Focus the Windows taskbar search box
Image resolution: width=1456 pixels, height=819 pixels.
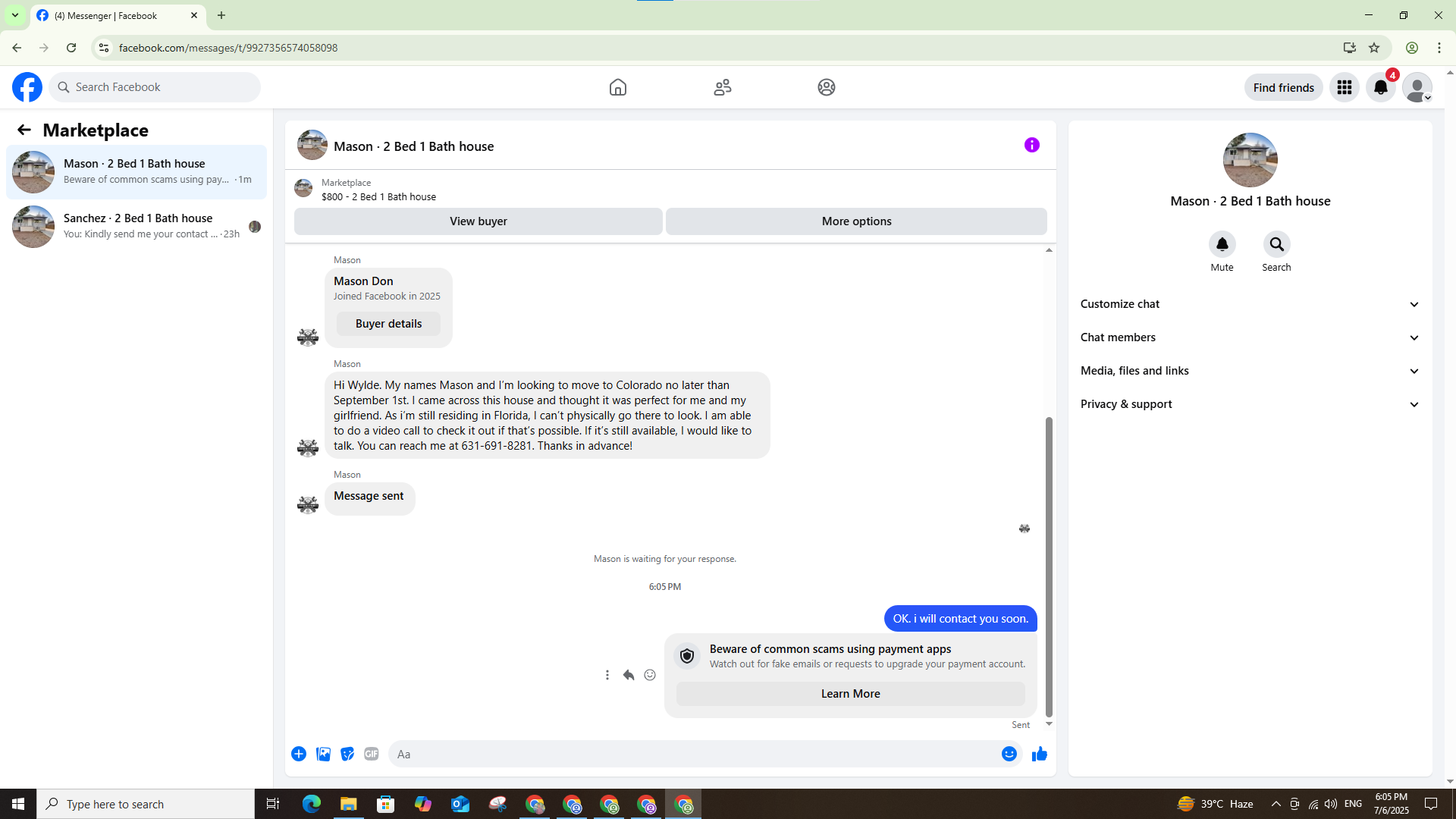[x=146, y=804]
